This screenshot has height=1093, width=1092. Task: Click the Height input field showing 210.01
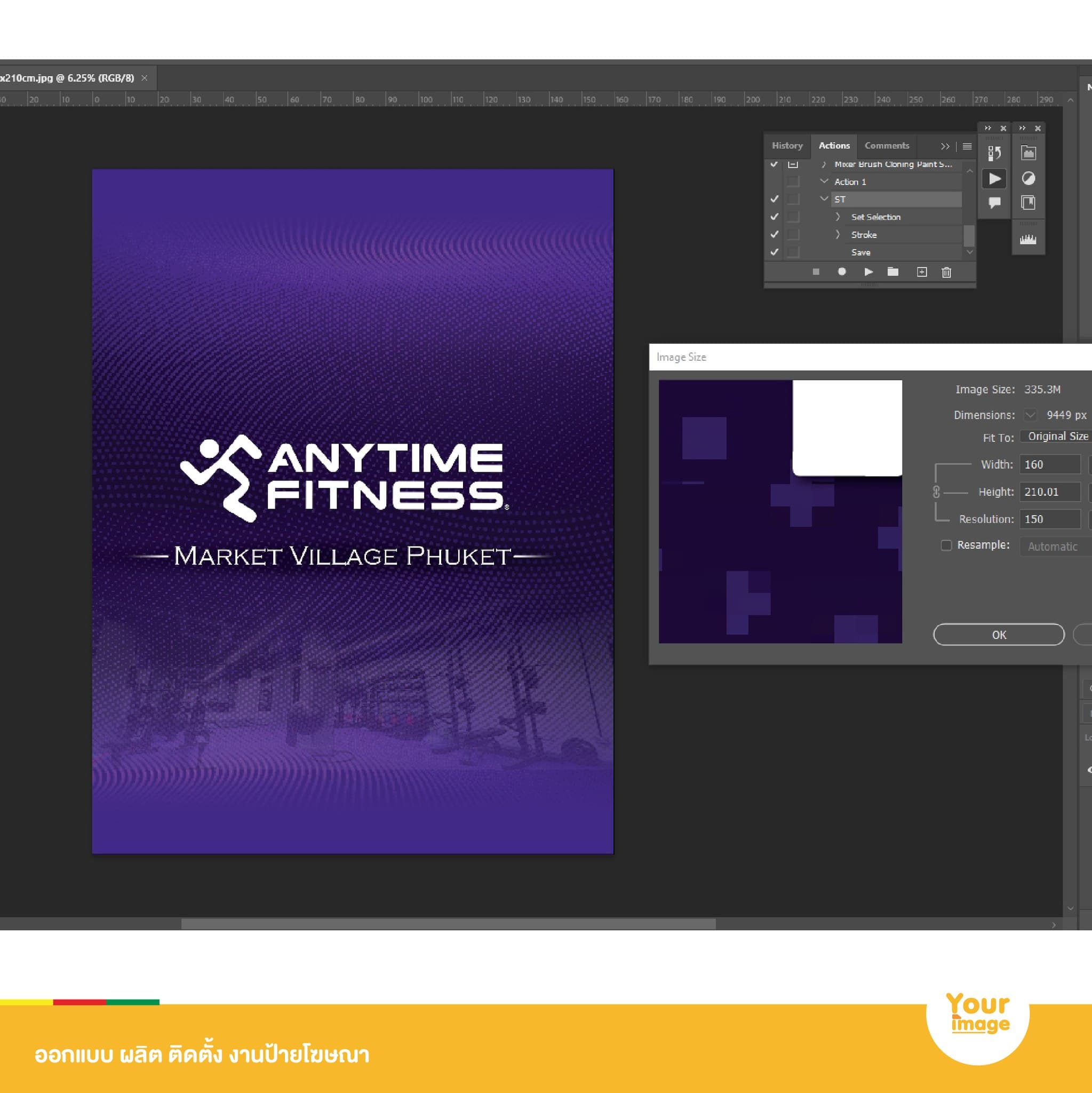pos(1050,492)
